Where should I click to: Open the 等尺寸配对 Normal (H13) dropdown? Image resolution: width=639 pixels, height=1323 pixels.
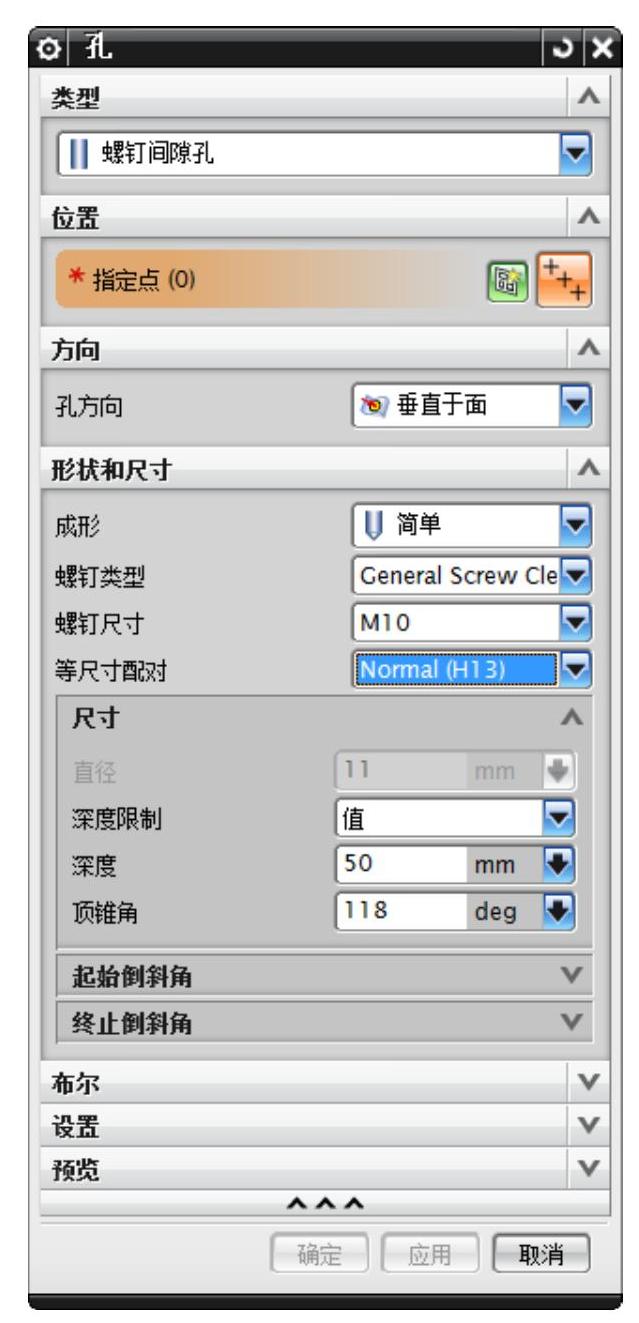tap(579, 668)
